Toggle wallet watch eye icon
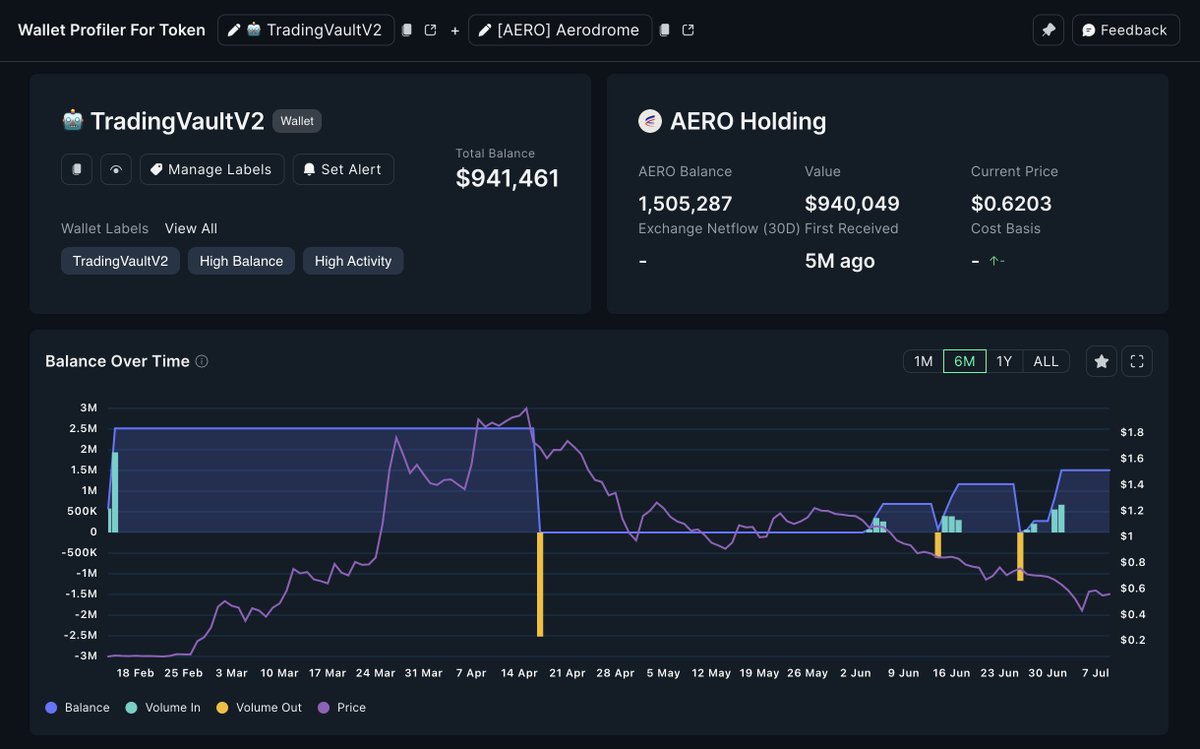The image size is (1200, 749). [x=116, y=169]
